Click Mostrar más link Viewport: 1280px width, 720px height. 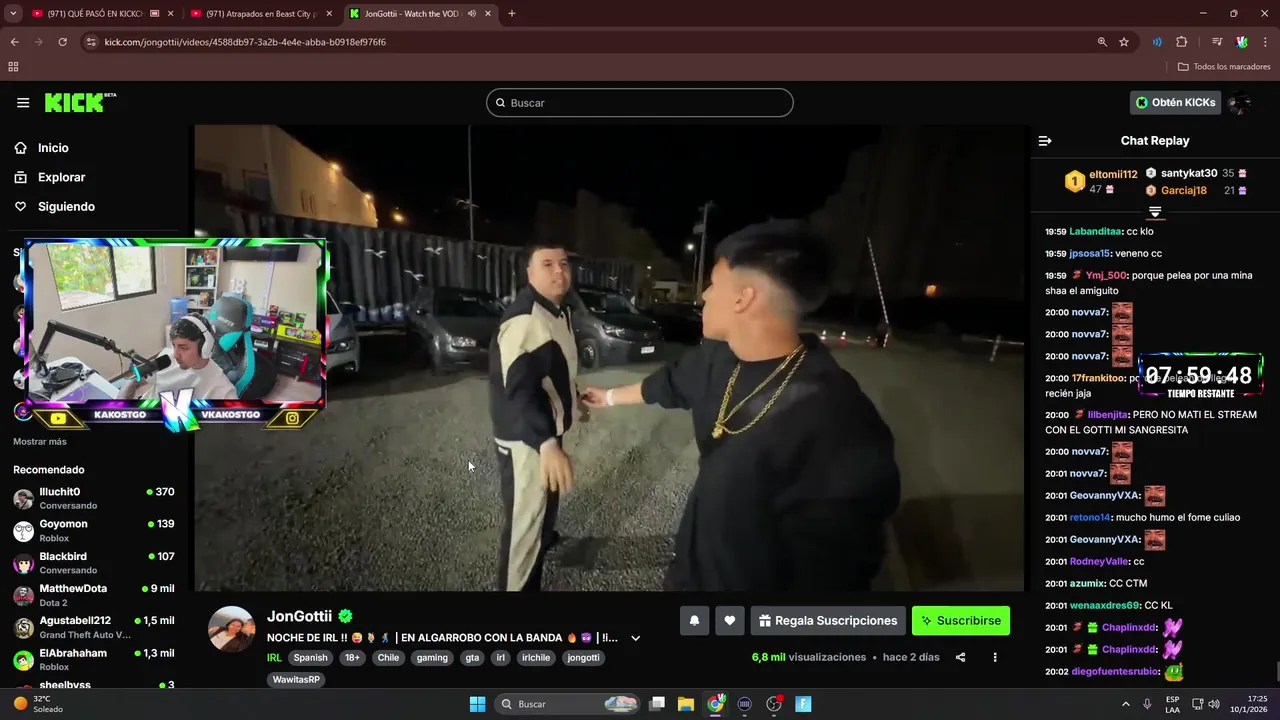pyautogui.click(x=40, y=441)
